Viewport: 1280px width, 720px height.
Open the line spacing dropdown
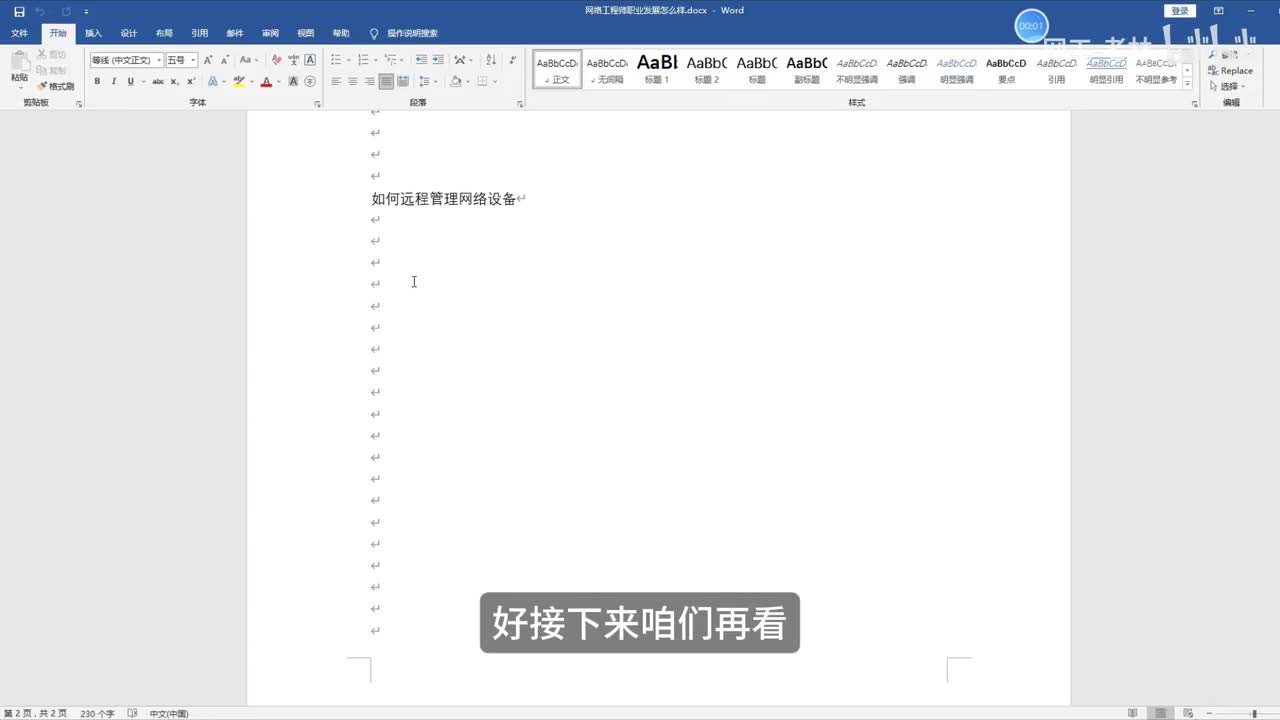(x=428, y=81)
